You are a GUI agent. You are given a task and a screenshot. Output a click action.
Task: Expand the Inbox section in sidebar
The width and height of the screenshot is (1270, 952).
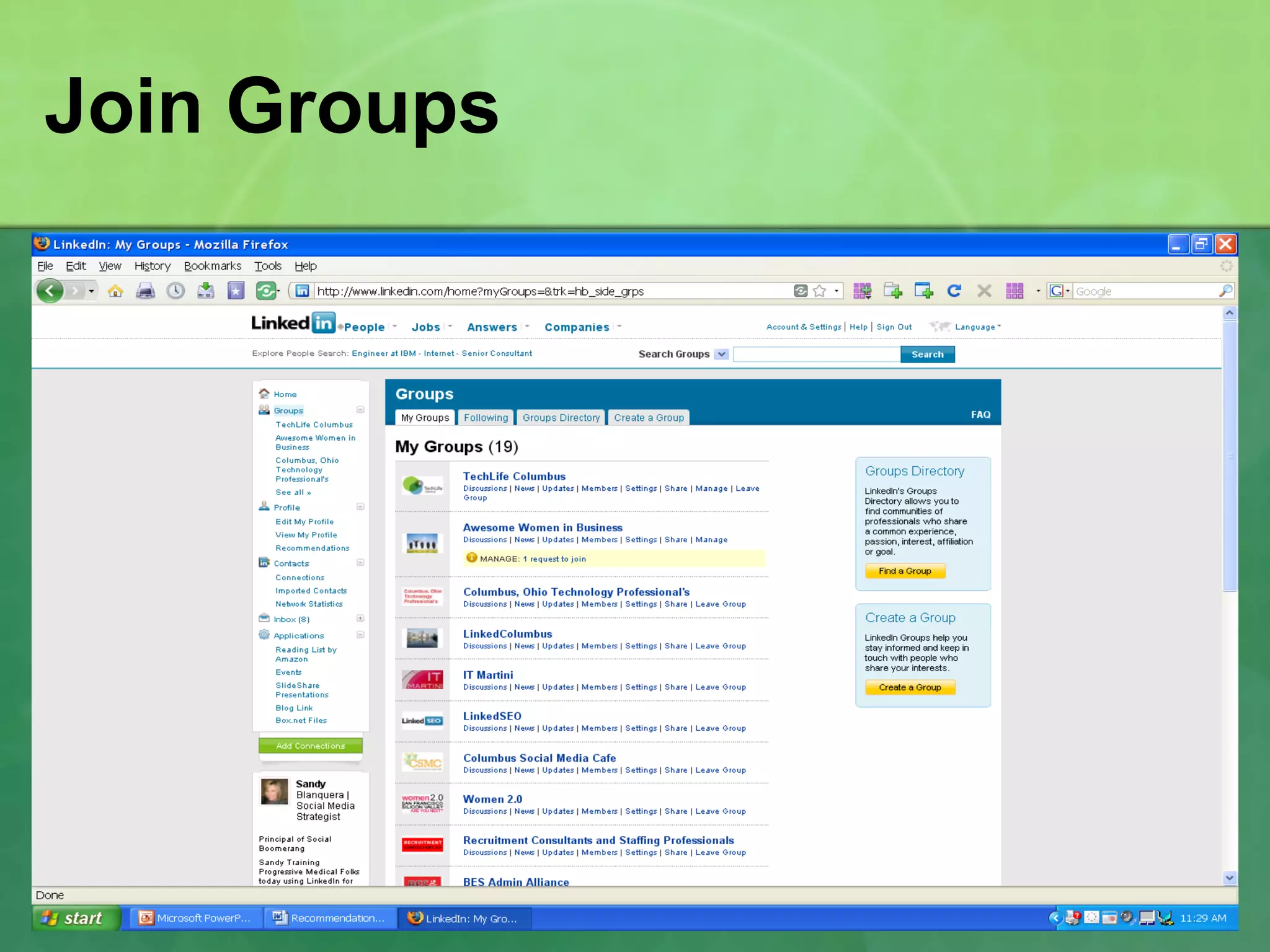[360, 619]
